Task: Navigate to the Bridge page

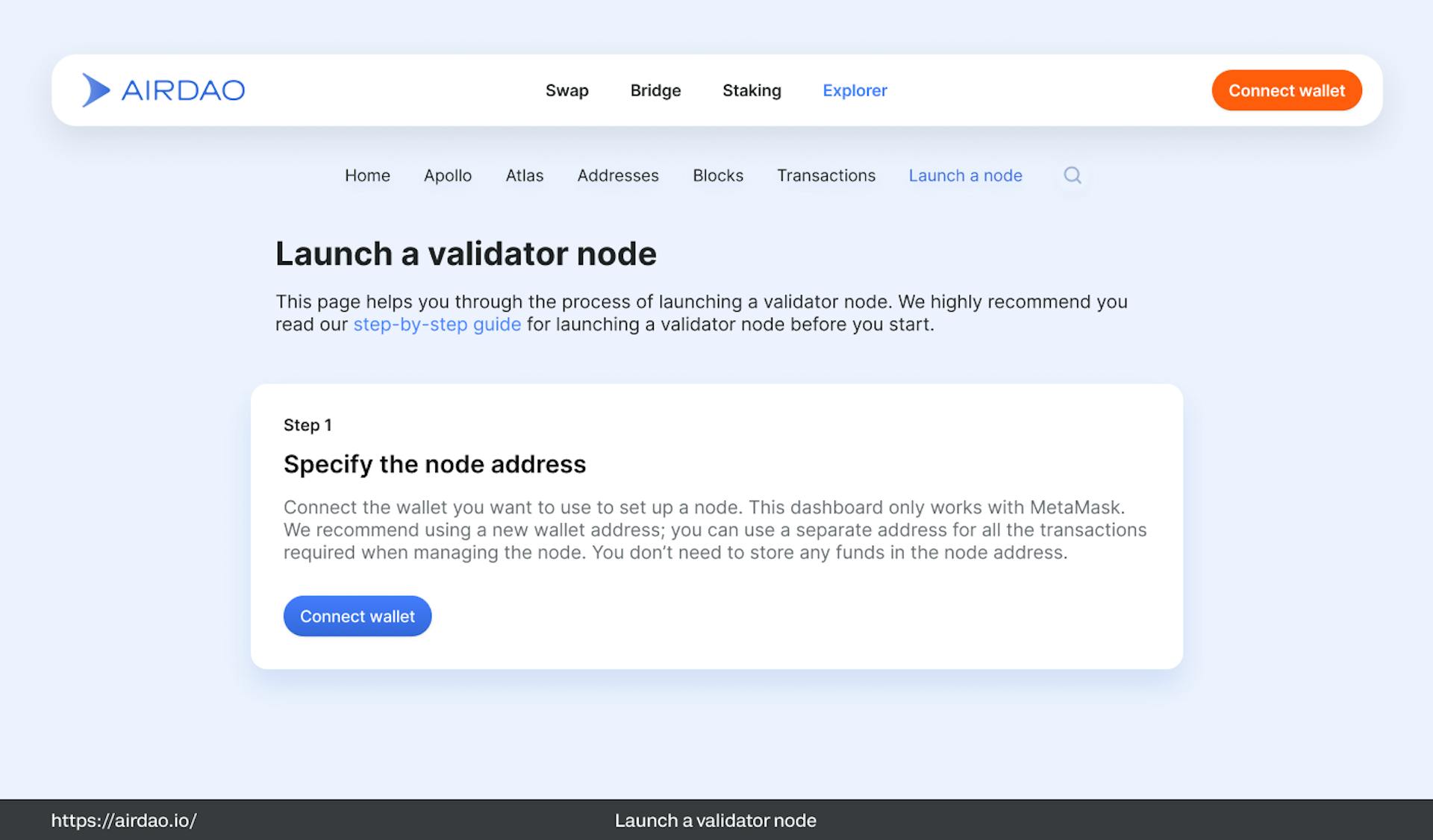Action: tap(655, 90)
